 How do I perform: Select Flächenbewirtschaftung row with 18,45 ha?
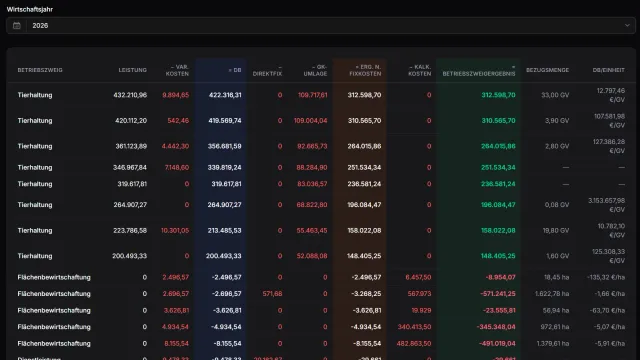(x=321, y=277)
